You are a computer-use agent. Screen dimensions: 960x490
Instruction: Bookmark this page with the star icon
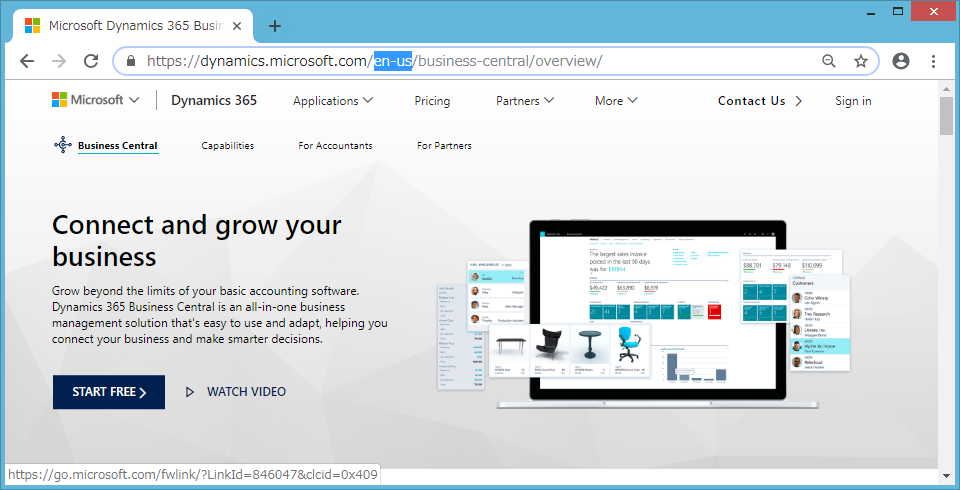coord(861,61)
